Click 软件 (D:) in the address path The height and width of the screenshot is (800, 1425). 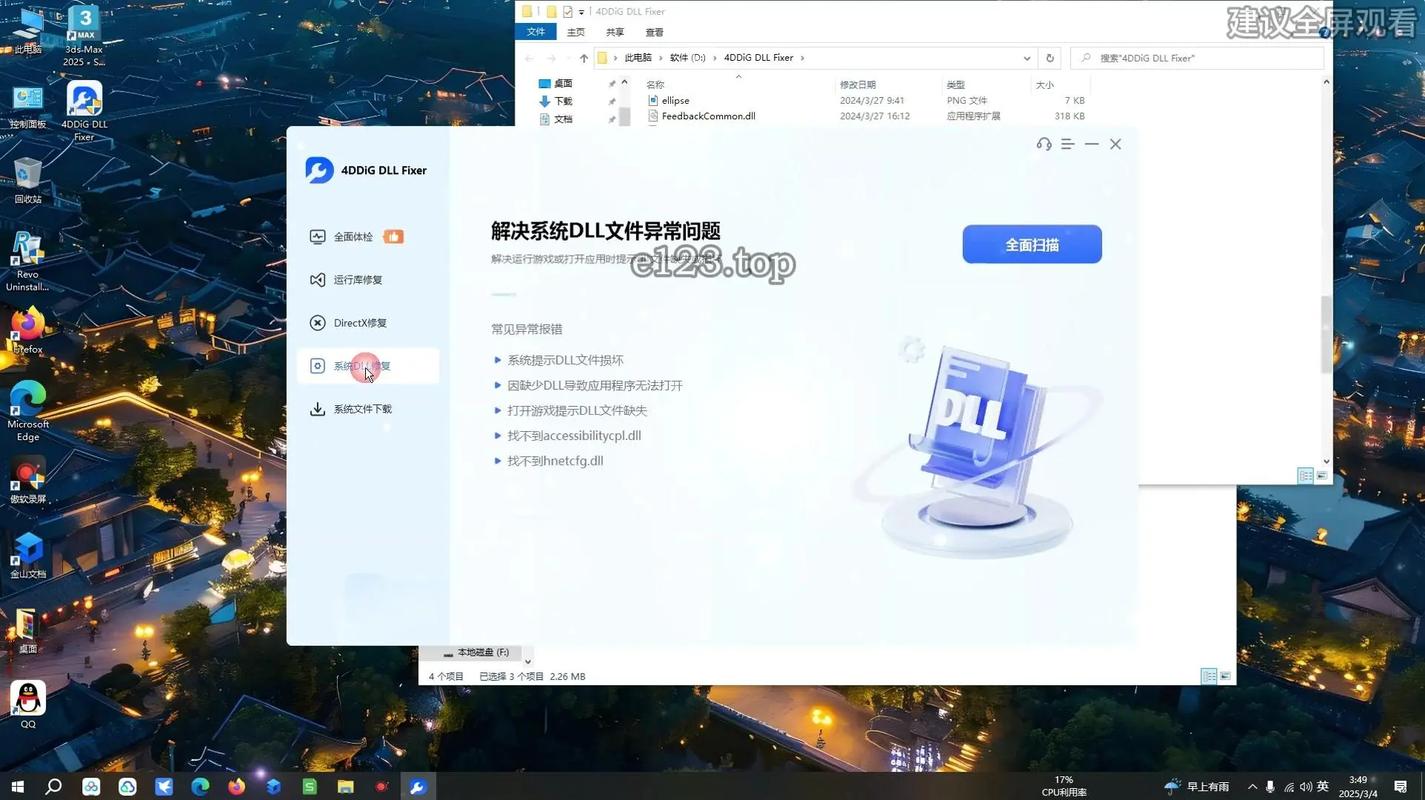(x=687, y=58)
